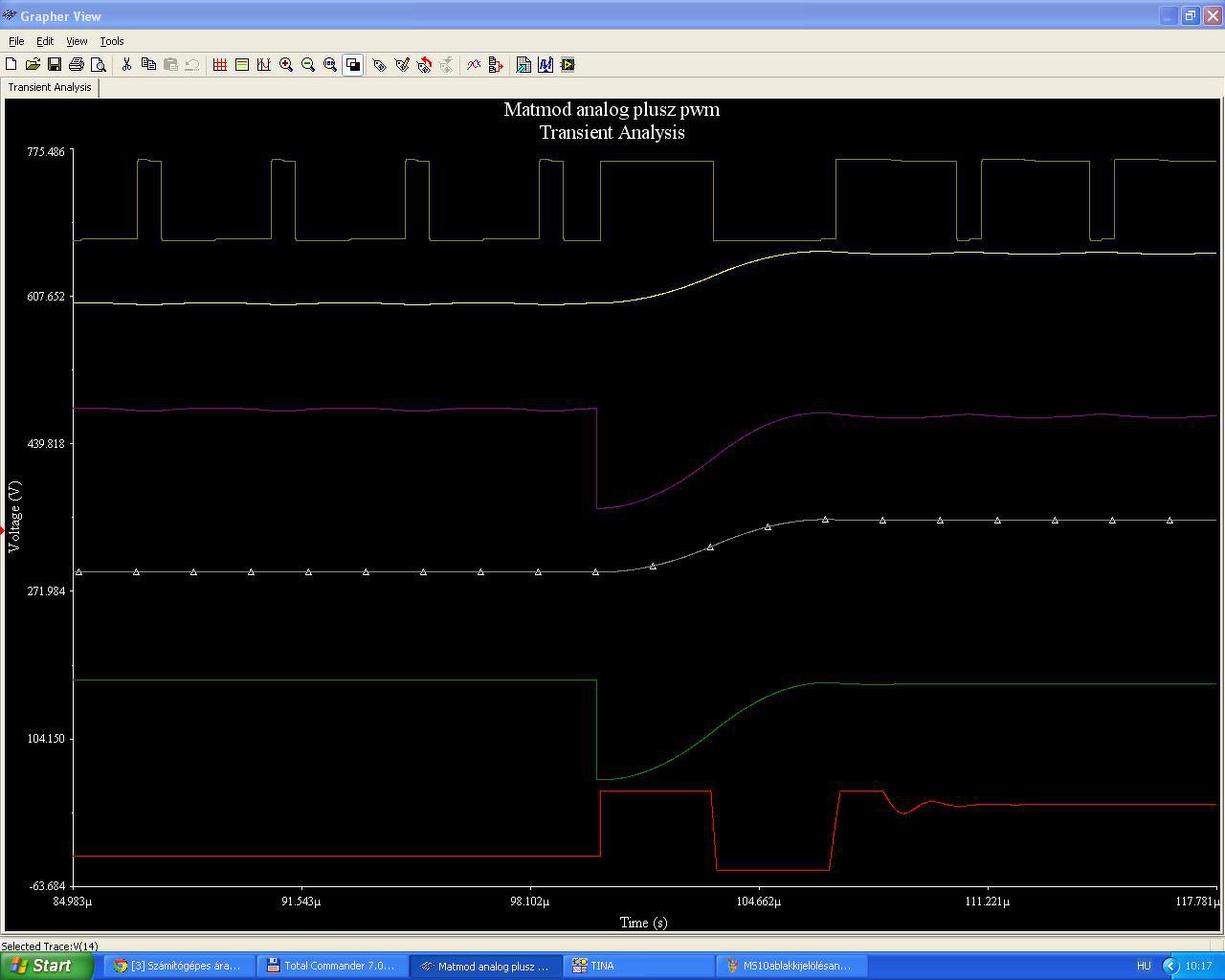The height and width of the screenshot is (980, 1225).
Task: Click the 98.102µ time axis value
Action: point(530,902)
